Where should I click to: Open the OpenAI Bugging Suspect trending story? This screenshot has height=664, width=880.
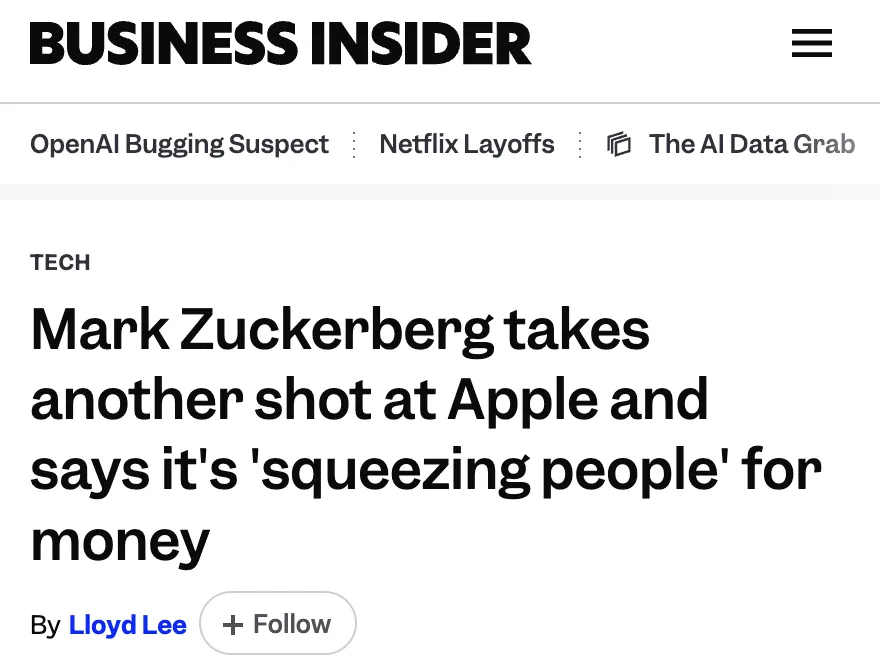coord(179,144)
